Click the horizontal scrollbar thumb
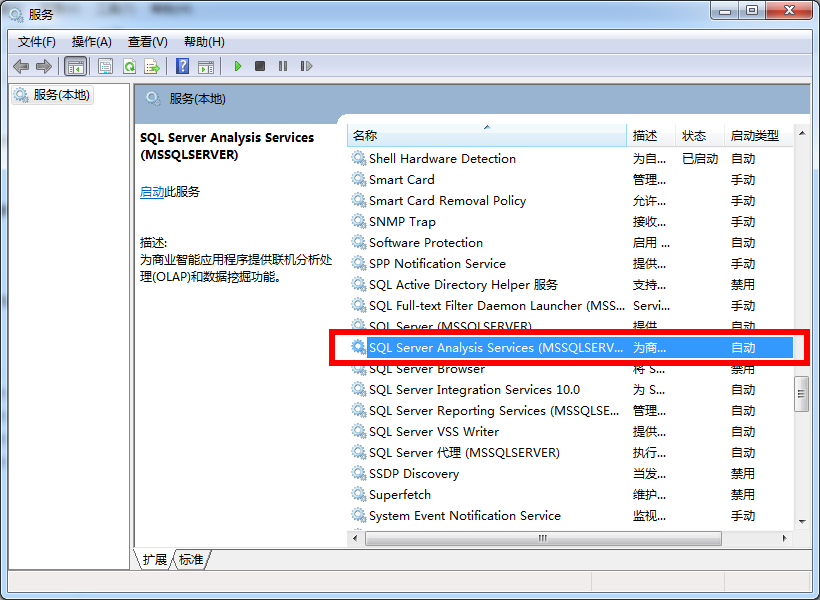The width and height of the screenshot is (820, 600). point(543,538)
